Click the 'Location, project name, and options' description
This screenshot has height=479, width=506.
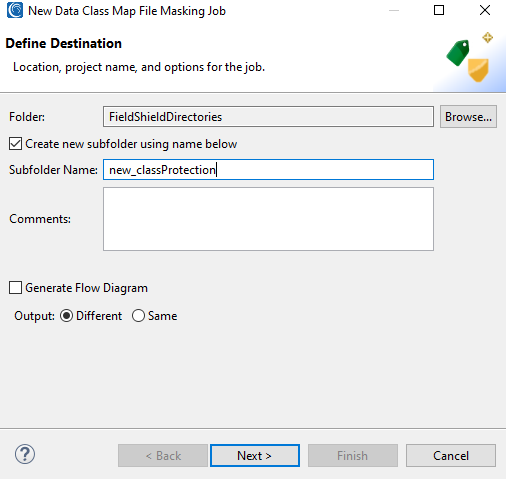click(x=139, y=67)
